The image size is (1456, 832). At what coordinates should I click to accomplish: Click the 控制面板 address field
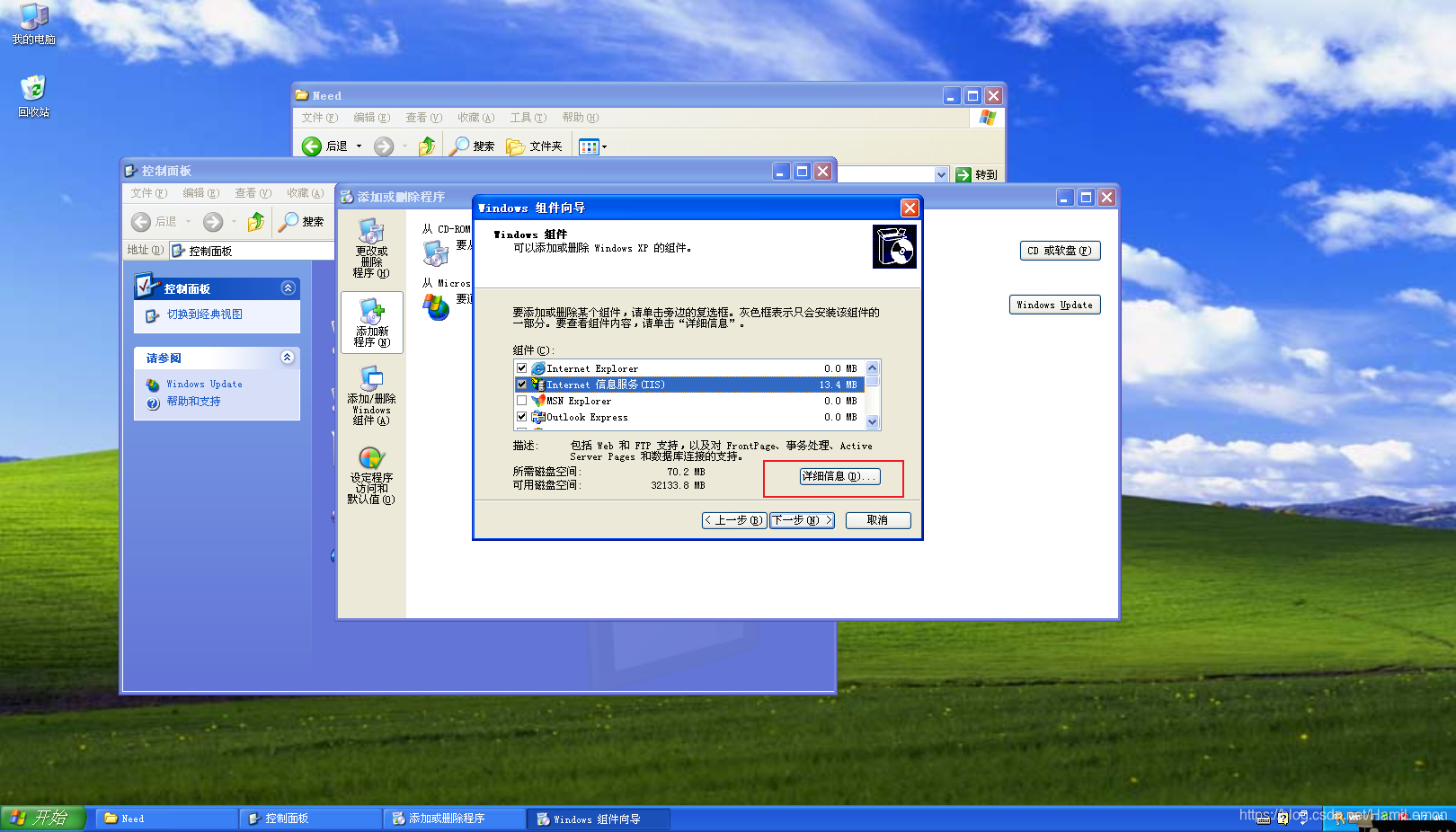252,251
